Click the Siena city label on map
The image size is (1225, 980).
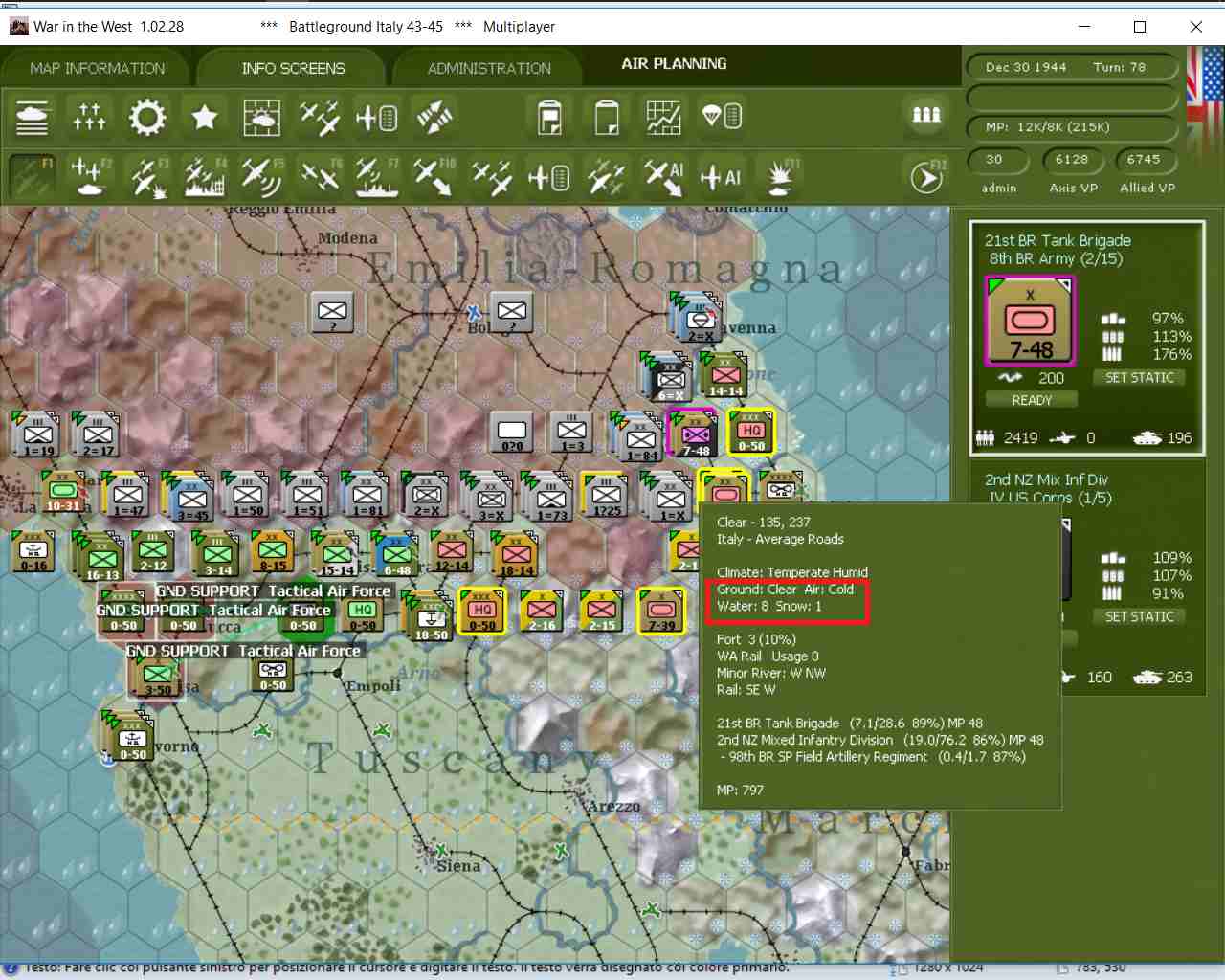click(x=458, y=866)
